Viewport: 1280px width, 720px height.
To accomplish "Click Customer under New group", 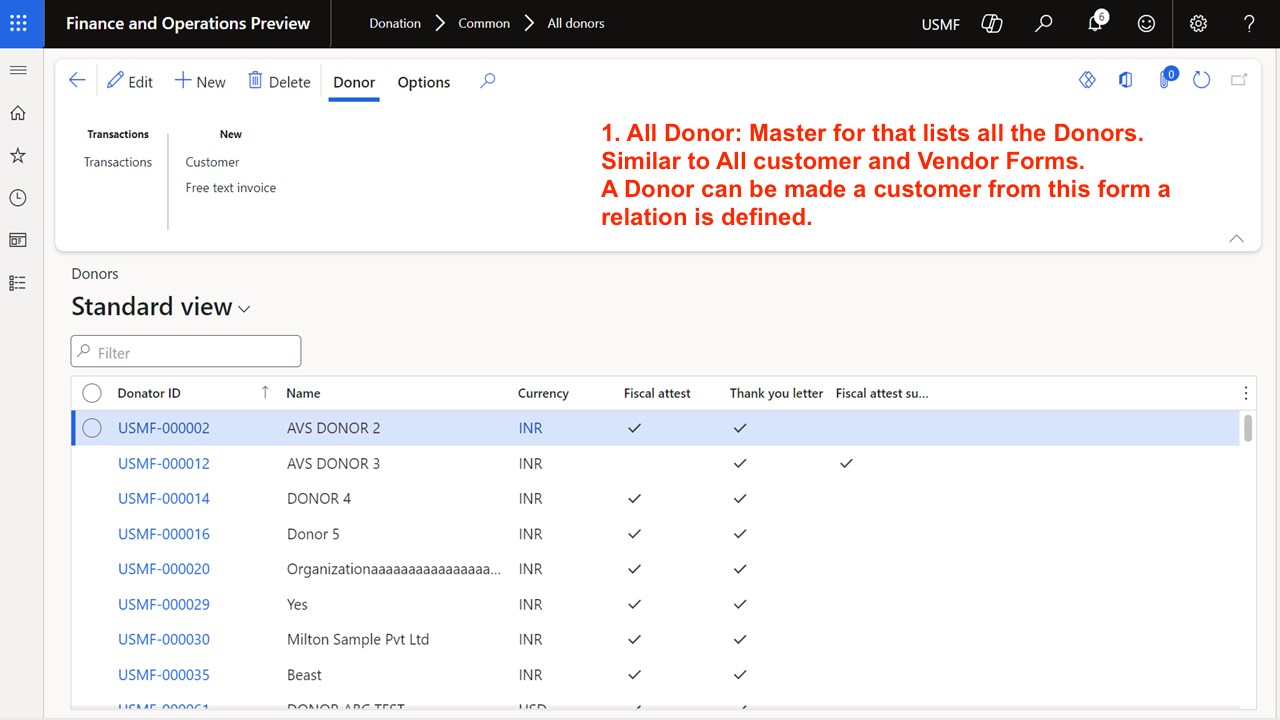I will (x=212, y=162).
